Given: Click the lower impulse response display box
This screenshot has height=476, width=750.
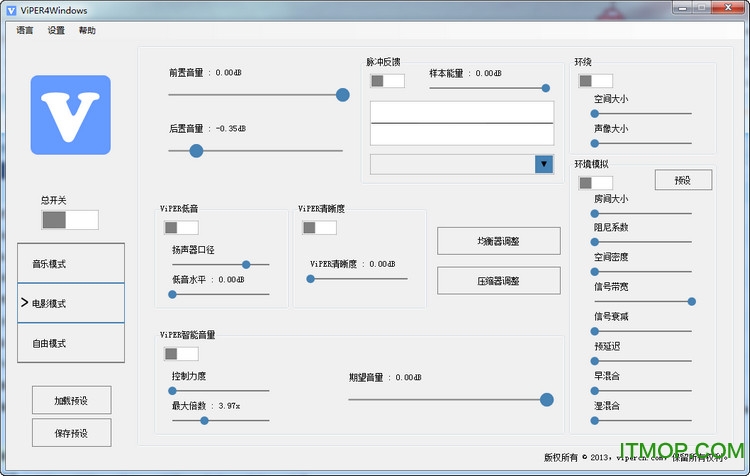Looking at the screenshot, I should (462, 134).
